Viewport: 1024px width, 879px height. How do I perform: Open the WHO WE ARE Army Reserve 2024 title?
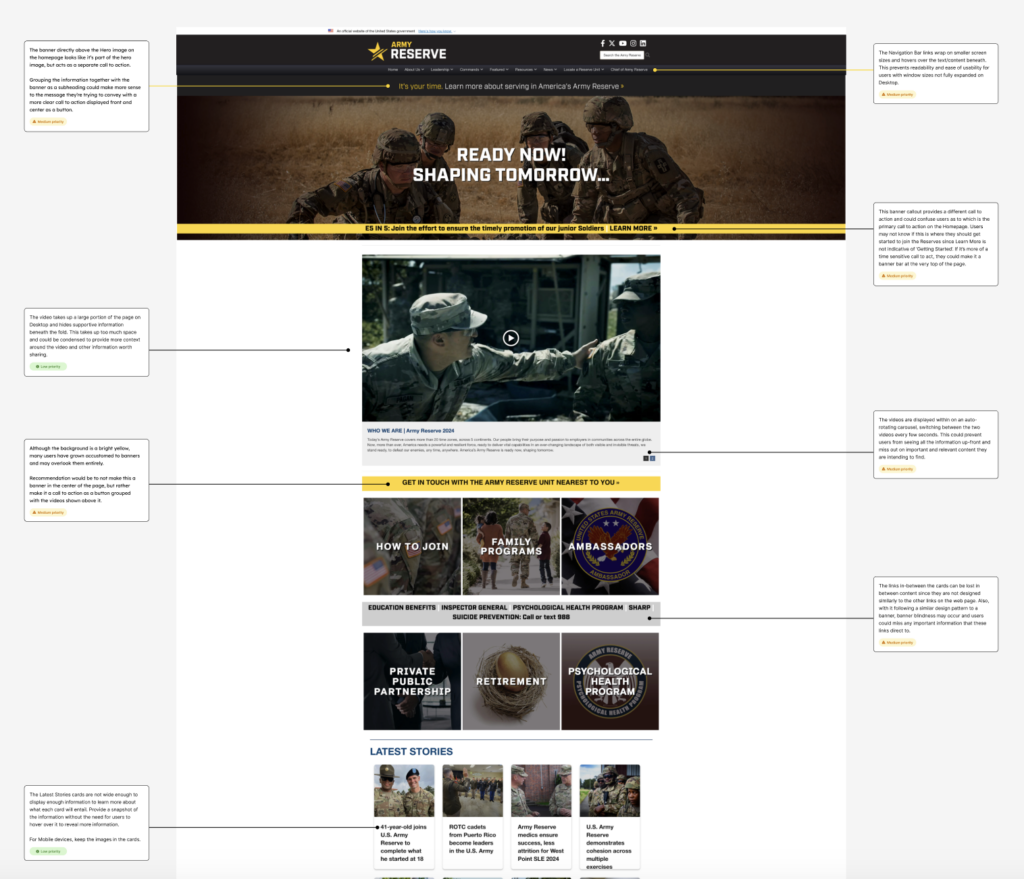[410, 431]
